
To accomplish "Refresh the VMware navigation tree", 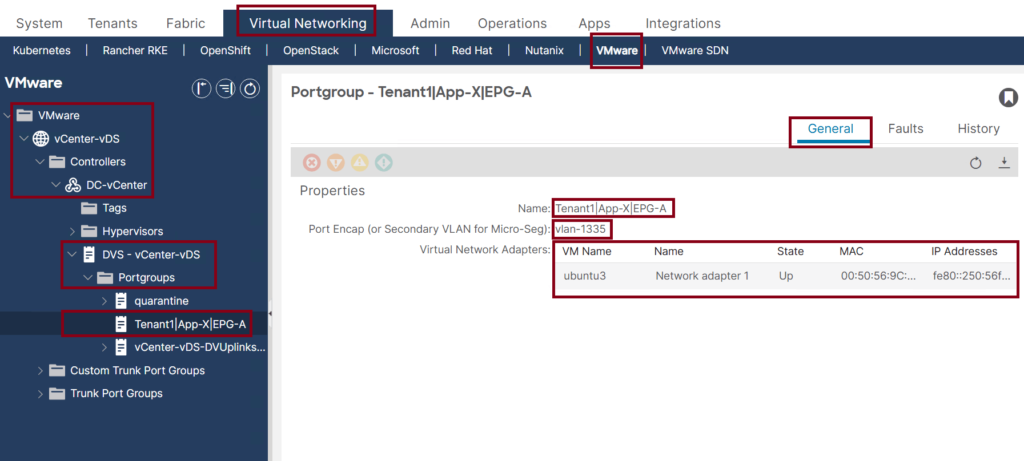I will point(250,88).
